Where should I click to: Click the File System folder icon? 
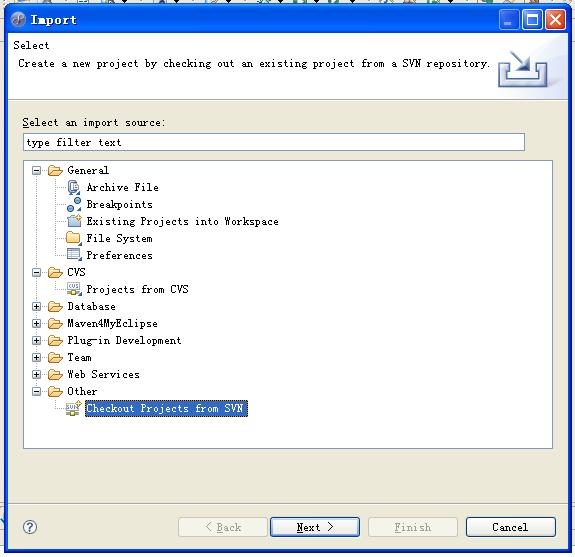(74, 238)
